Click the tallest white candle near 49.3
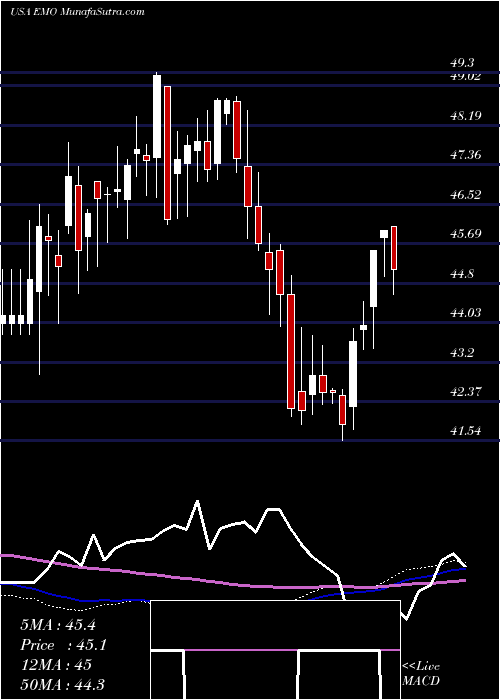Screen dimensions: 500x700 tap(157, 116)
